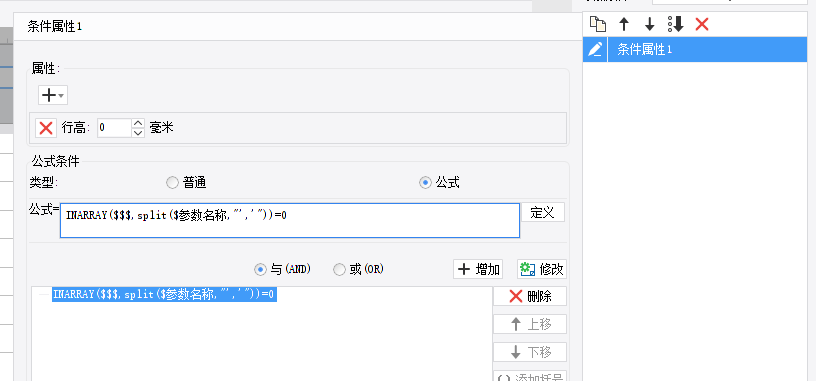Click the 定义 button
Image resolution: width=816 pixels, height=381 pixels.
tap(543, 212)
